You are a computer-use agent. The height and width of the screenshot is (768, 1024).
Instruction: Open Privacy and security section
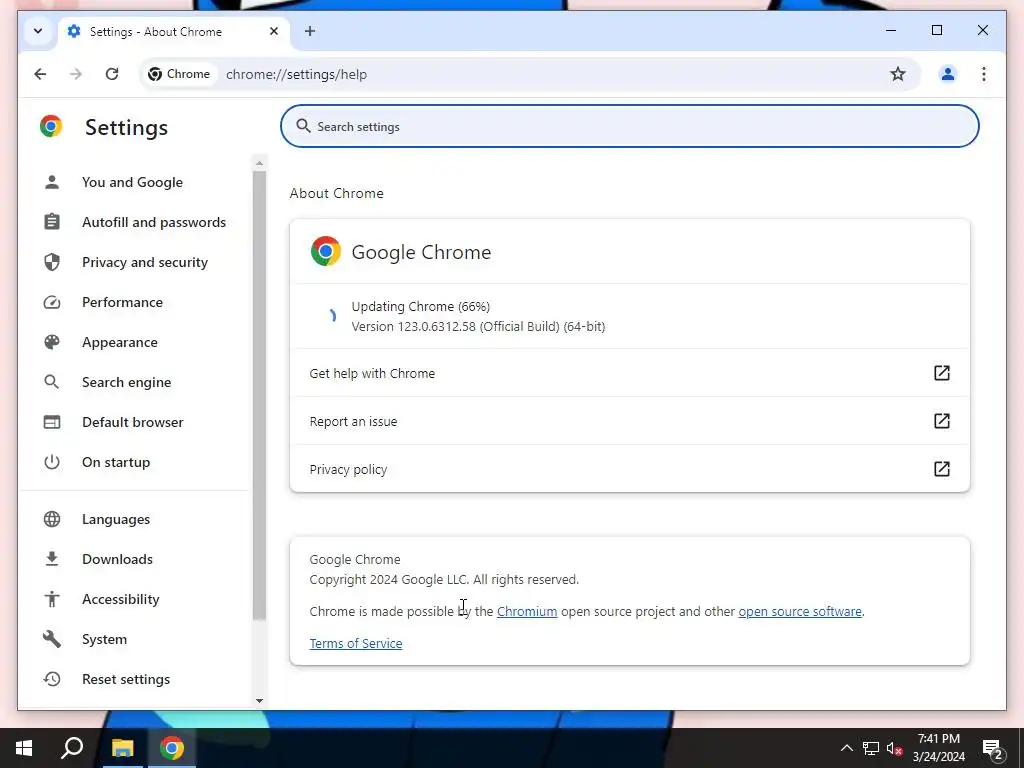133,262
